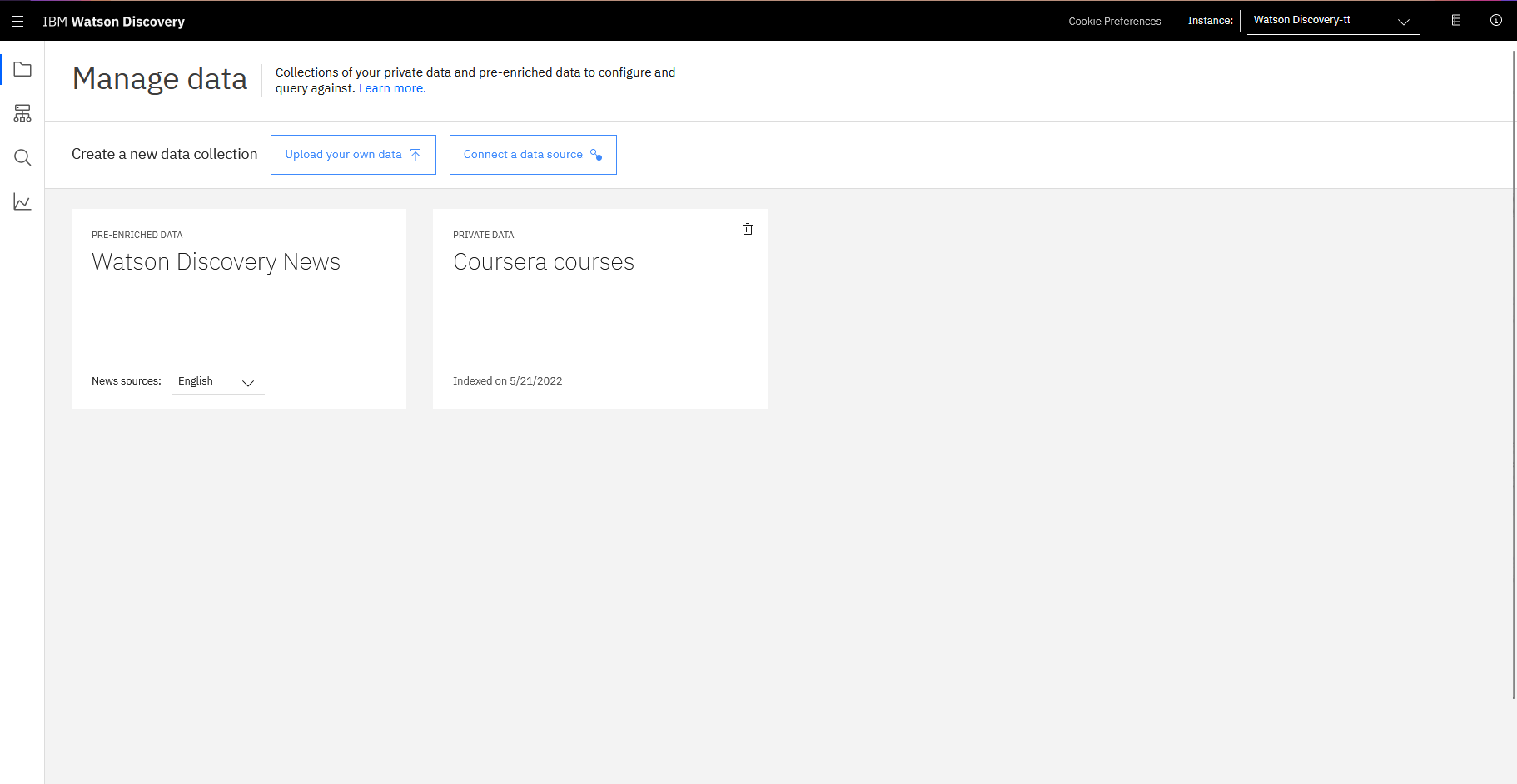
Task: Open the API details list icon
Action: tap(1457, 21)
